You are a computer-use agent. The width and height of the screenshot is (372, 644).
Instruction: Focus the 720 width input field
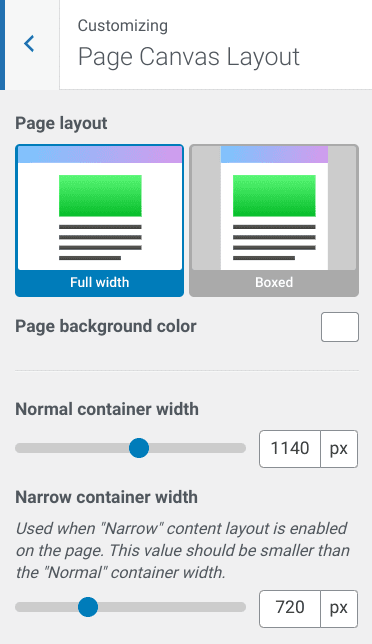[x=290, y=608]
